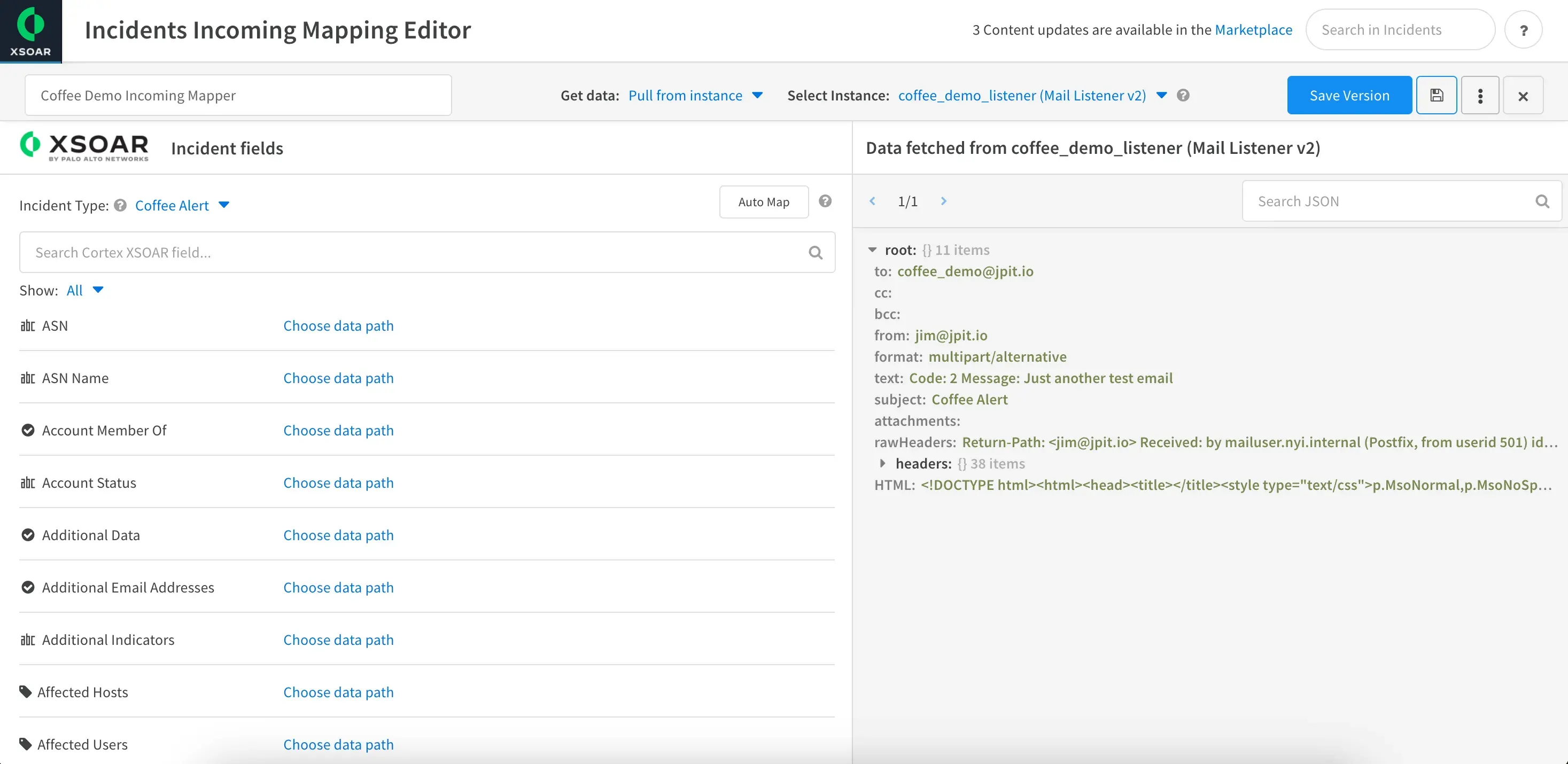
Task: Click the save/download icon next to Save Version
Action: [x=1436, y=94]
